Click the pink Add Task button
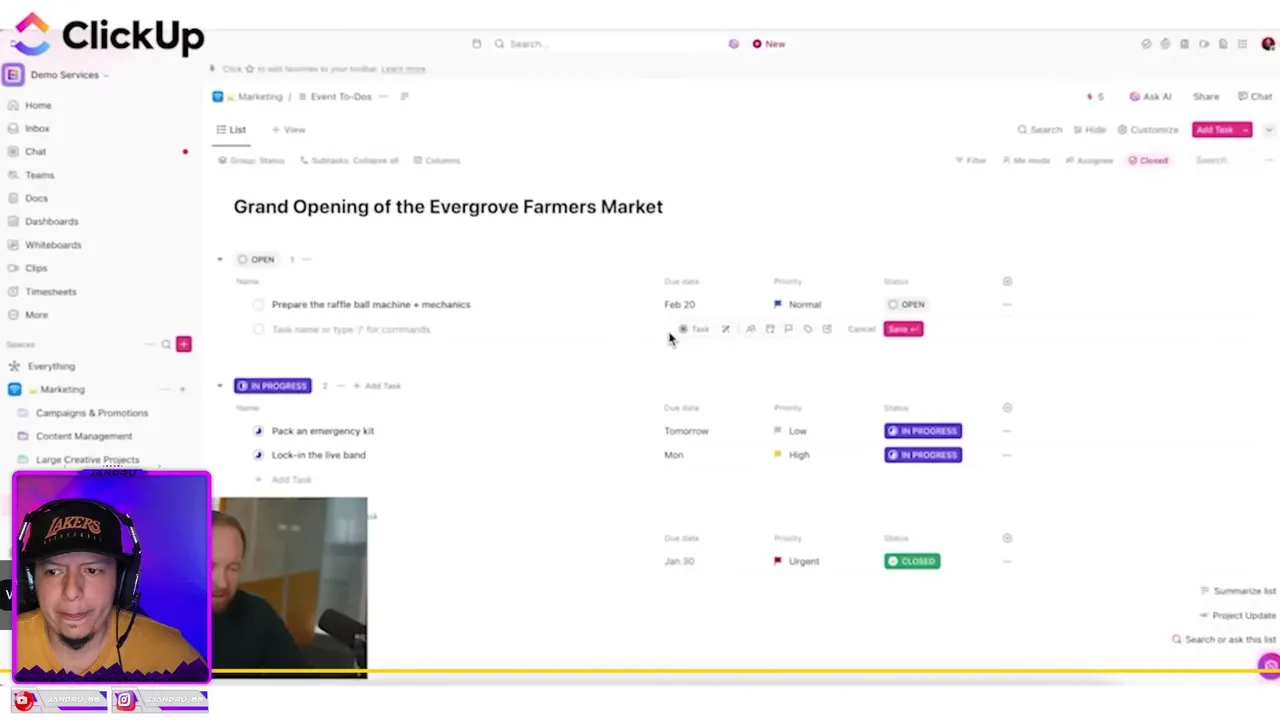The image size is (1280, 720). pyautogui.click(x=1214, y=130)
